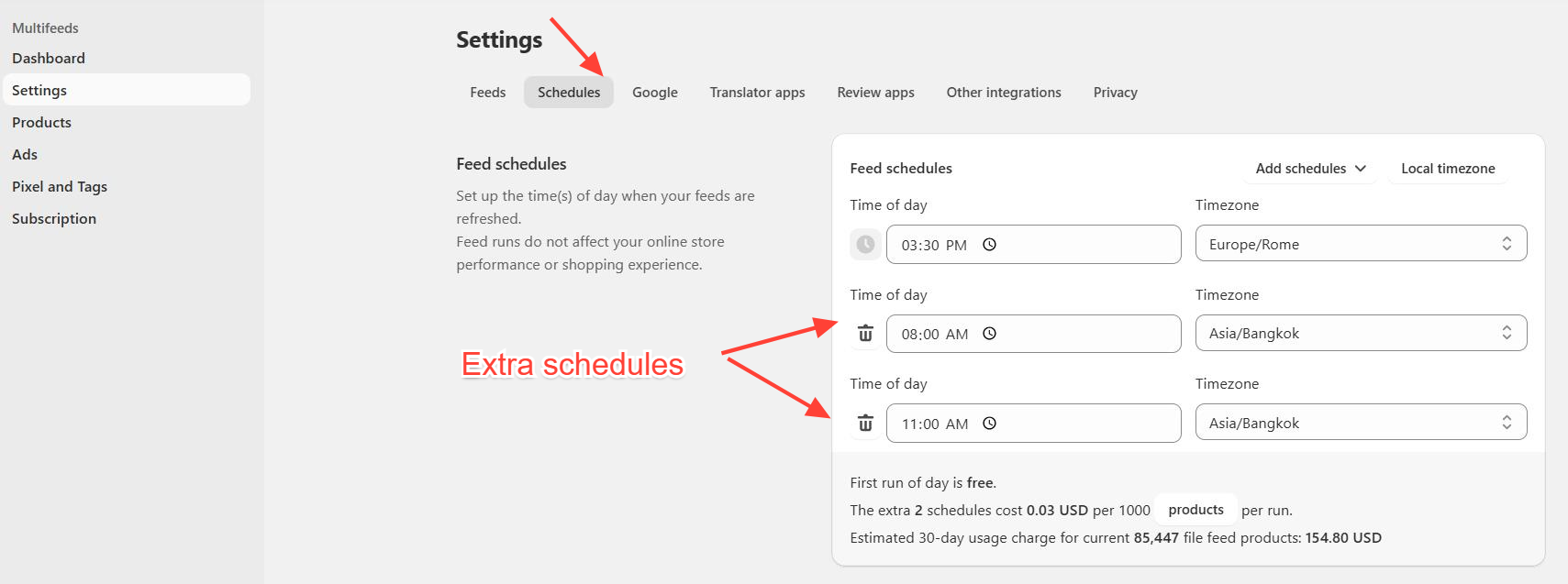Open the last Asia/Bangkok timezone dropdown
This screenshot has height=584, width=1568.
click(1361, 423)
